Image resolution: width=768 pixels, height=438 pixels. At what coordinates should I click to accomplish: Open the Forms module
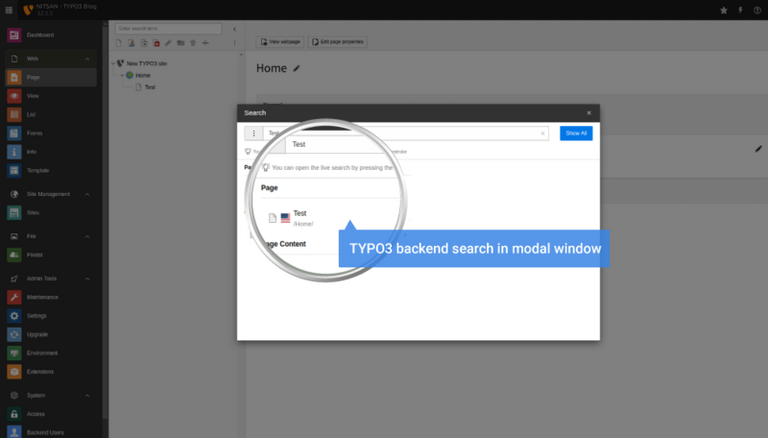[x=50, y=133]
